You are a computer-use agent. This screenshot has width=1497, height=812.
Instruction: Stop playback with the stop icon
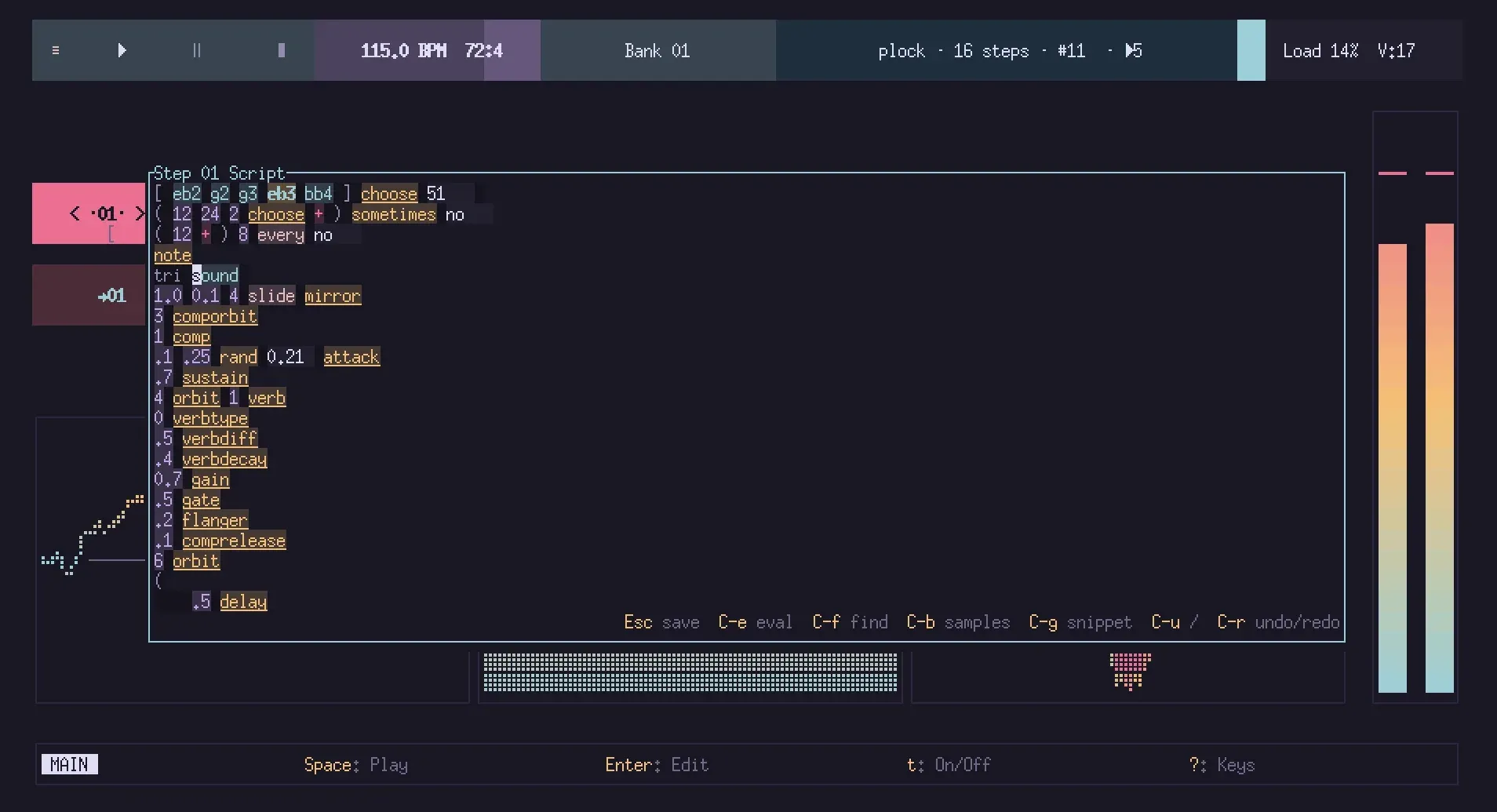[x=282, y=50]
